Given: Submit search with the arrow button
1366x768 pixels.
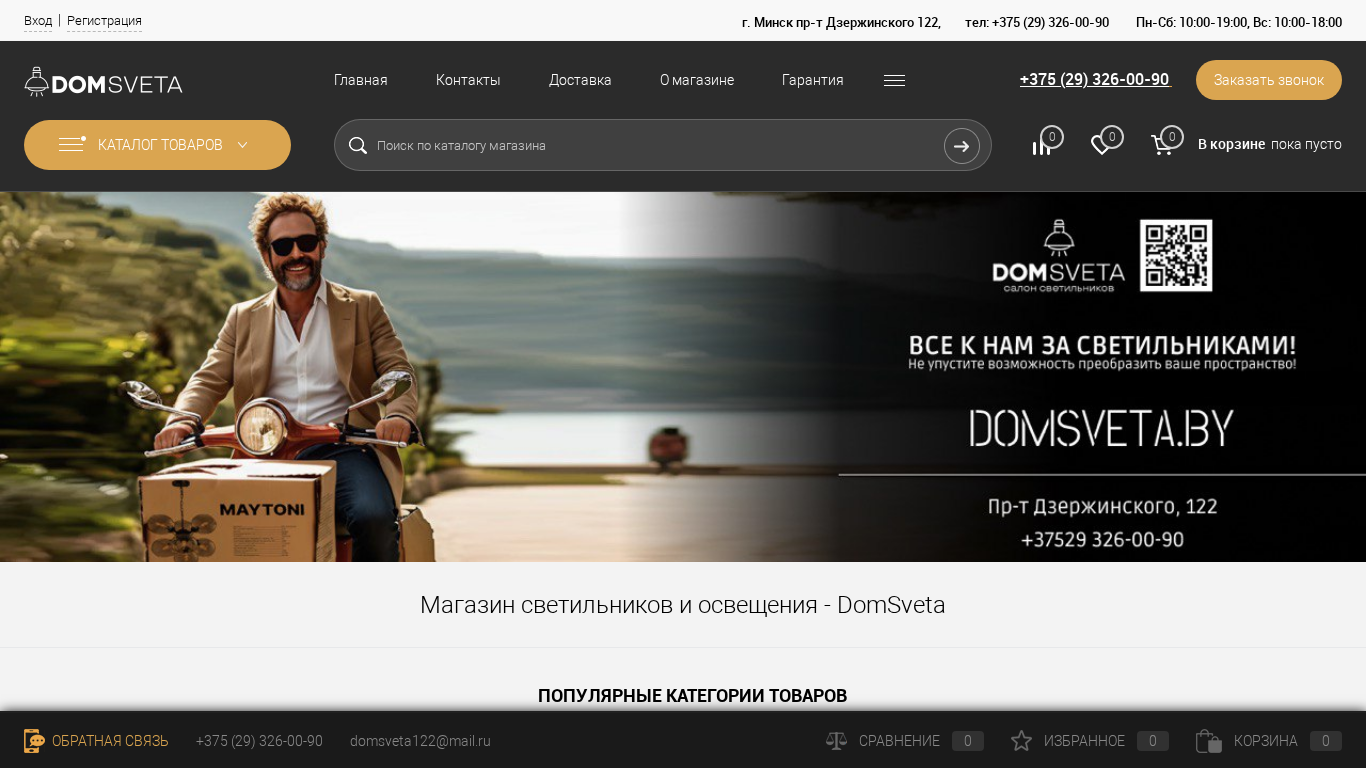Looking at the screenshot, I should 961,146.
